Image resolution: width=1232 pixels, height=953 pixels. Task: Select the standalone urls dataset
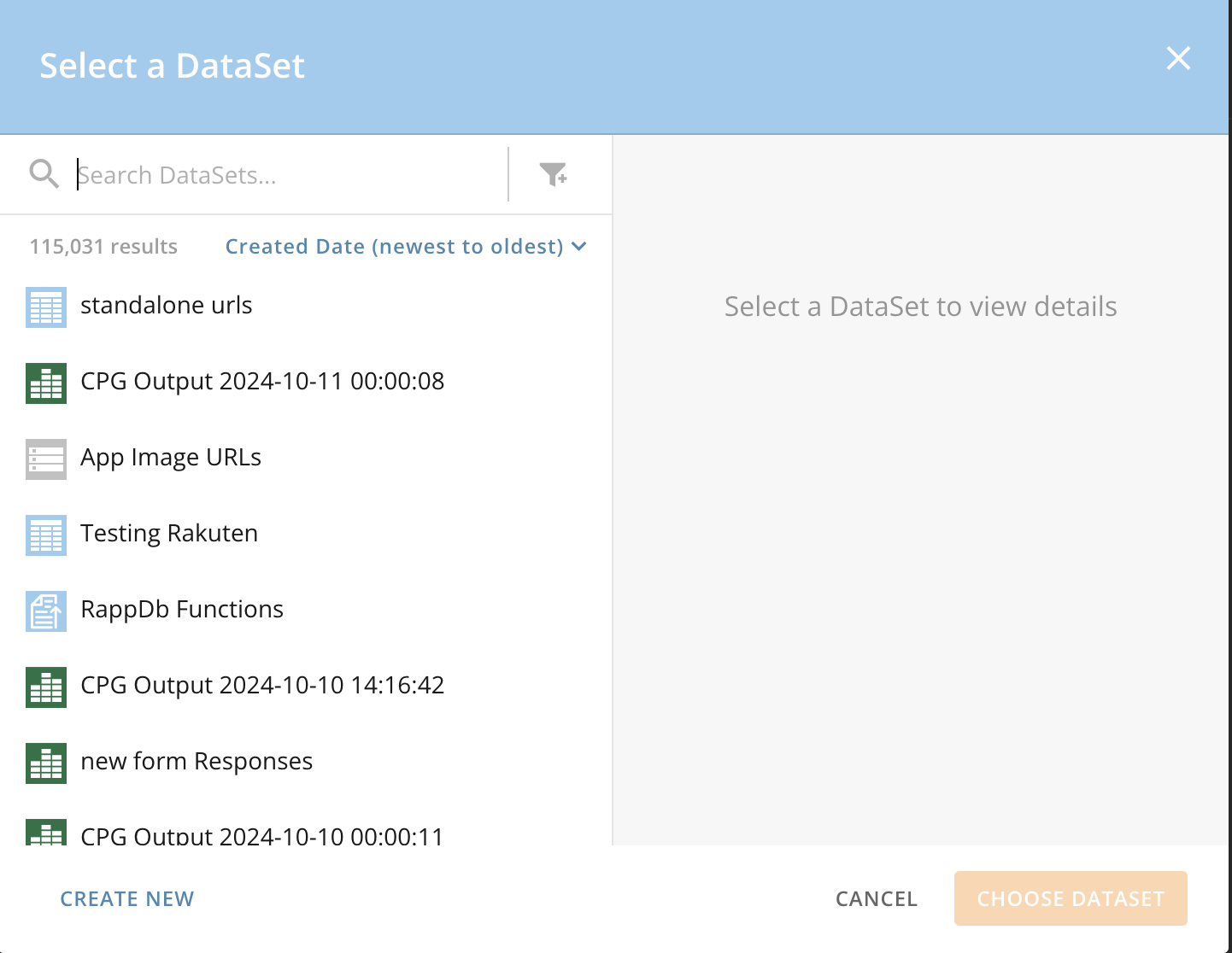click(x=167, y=305)
